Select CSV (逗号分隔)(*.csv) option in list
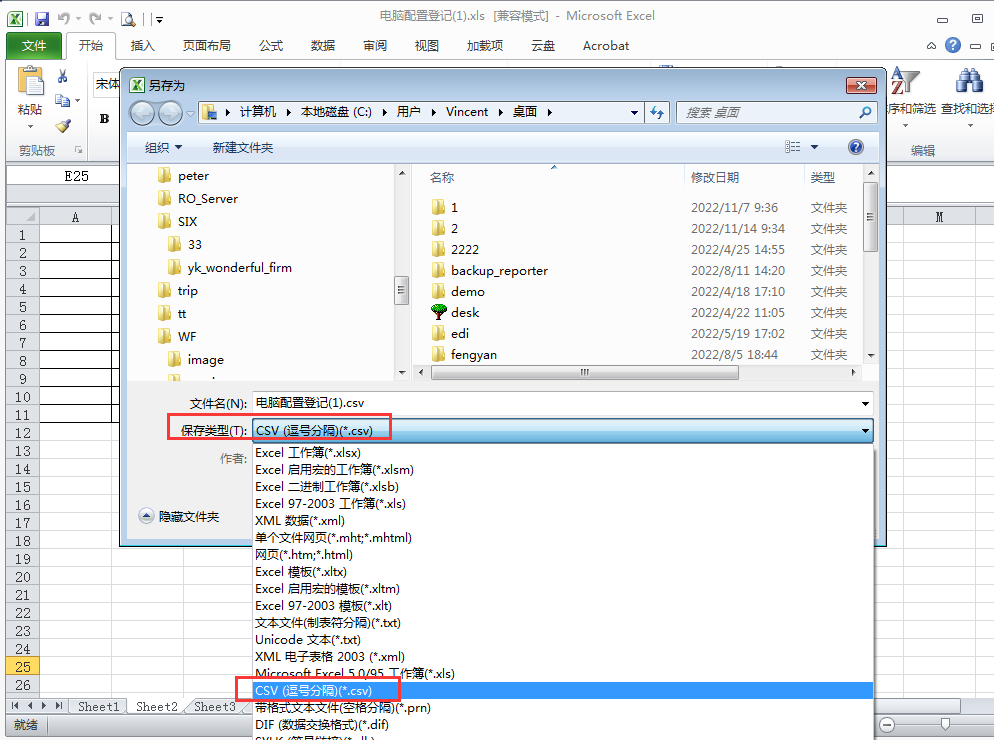The width and height of the screenshot is (994, 740). (x=563, y=691)
